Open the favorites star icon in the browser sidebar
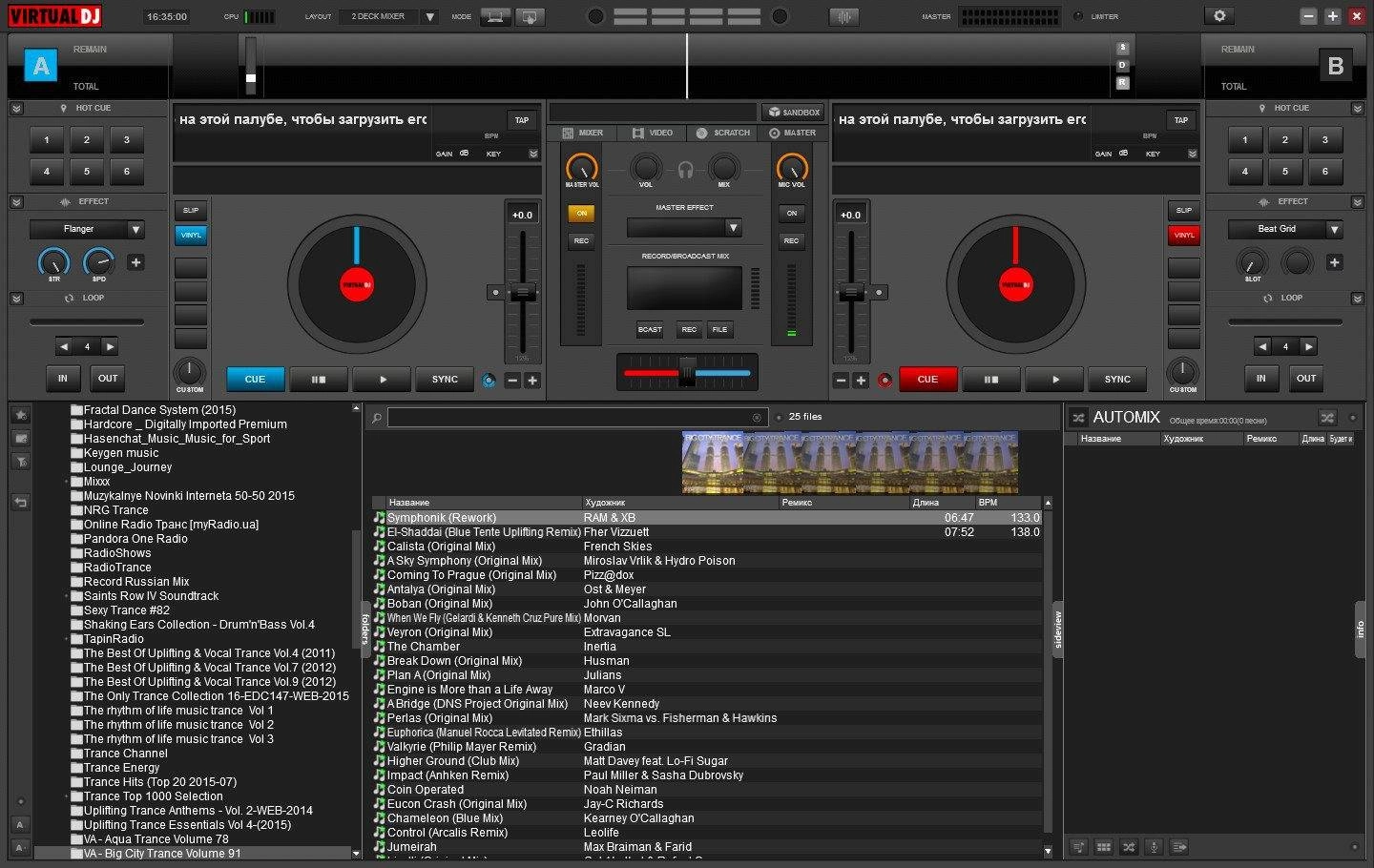Screen dimensions: 1374x868 pyautogui.click(x=20, y=415)
